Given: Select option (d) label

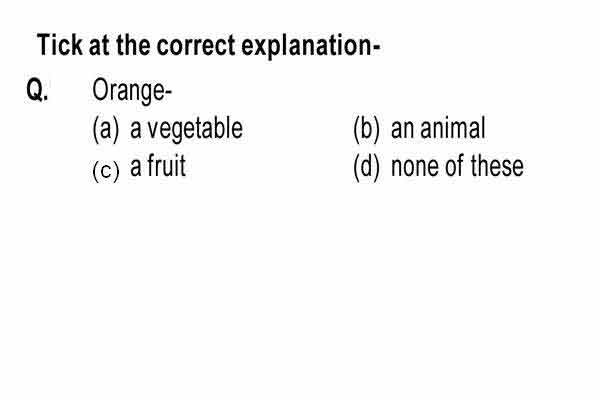Looking at the screenshot, I should pyautogui.click(x=367, y=167).
